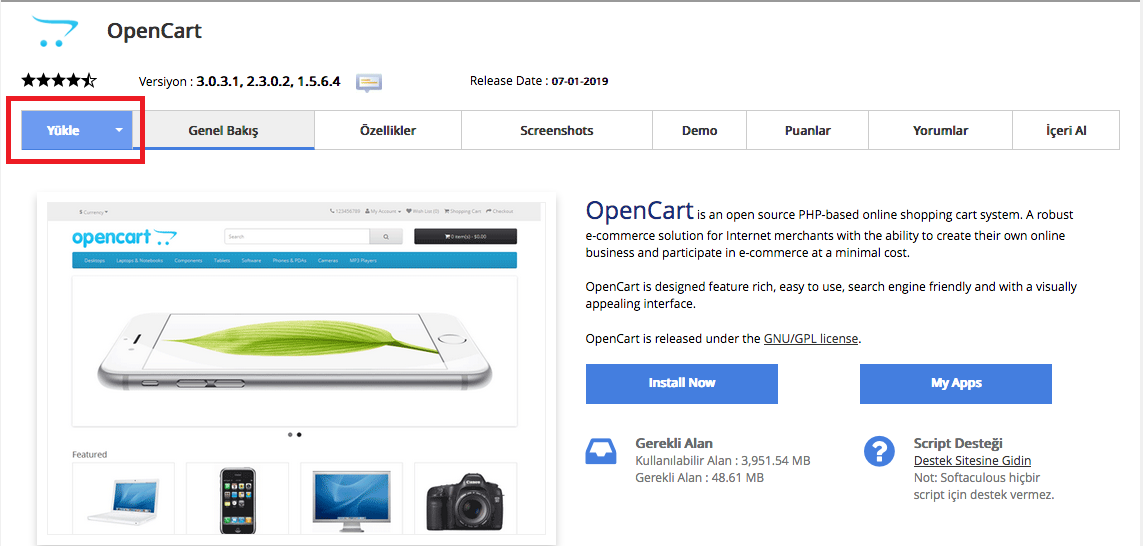Expand the Yükle dropdown arrow
The height and width of the screenshot is (546, 1143).
click(x=119, y=130)
